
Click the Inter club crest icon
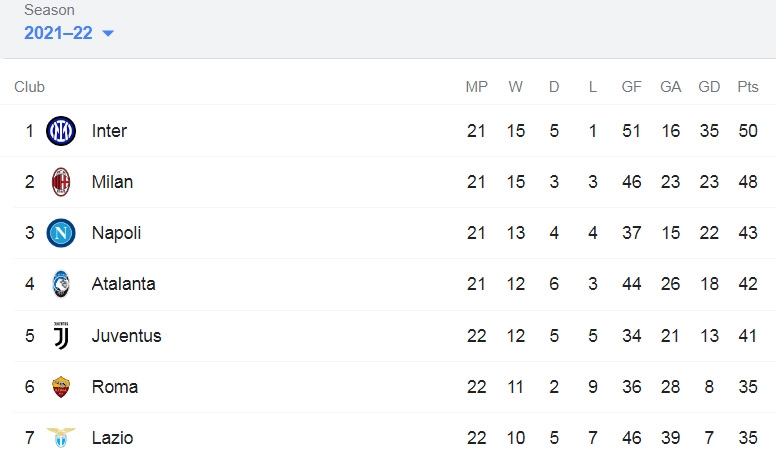pos(61,131)
